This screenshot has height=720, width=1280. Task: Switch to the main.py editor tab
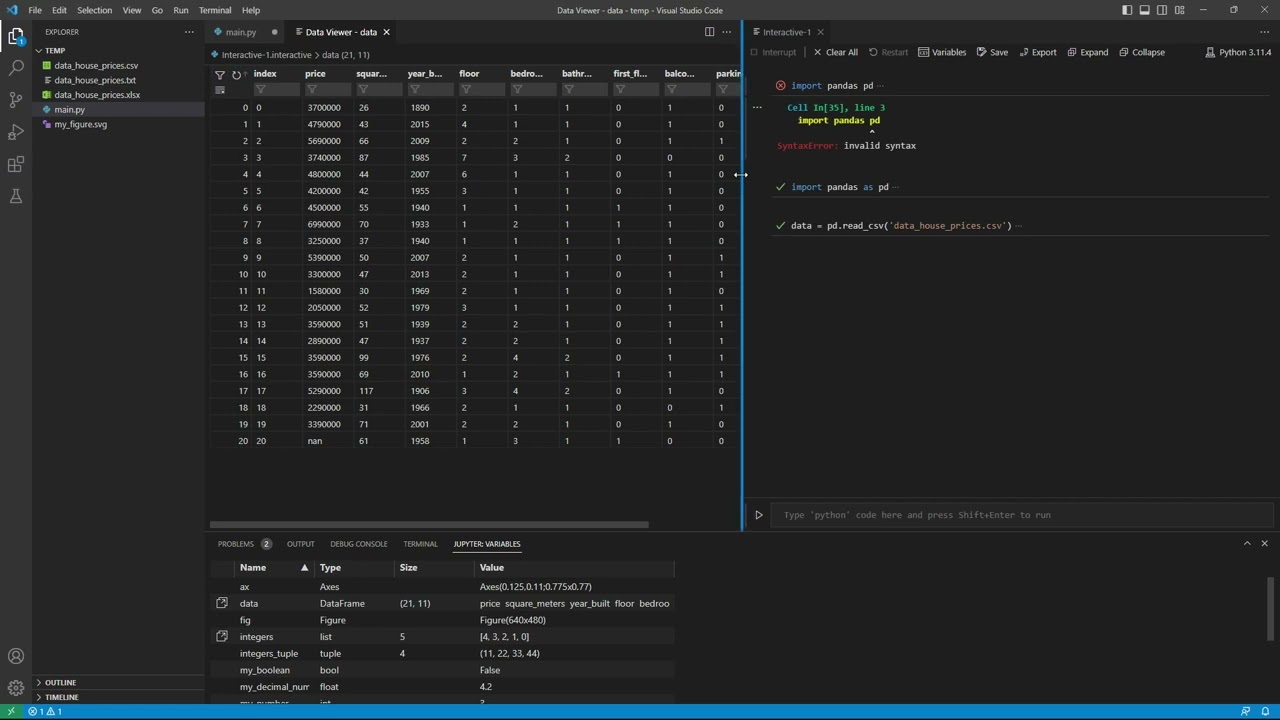coord(241,32)
